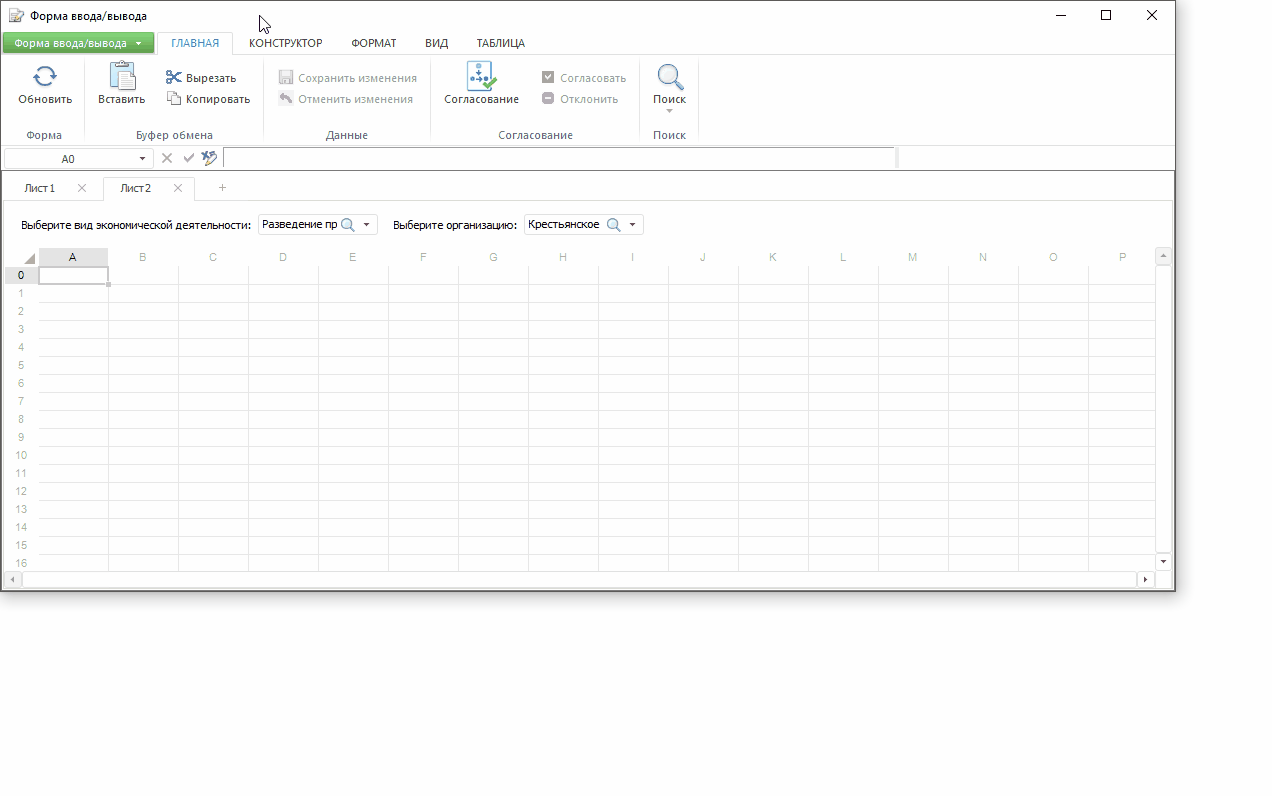Add a new sheet with plus button
The width and height of the screenshot is (1272, 796).
pyautogui.click(x=222, y=188)
